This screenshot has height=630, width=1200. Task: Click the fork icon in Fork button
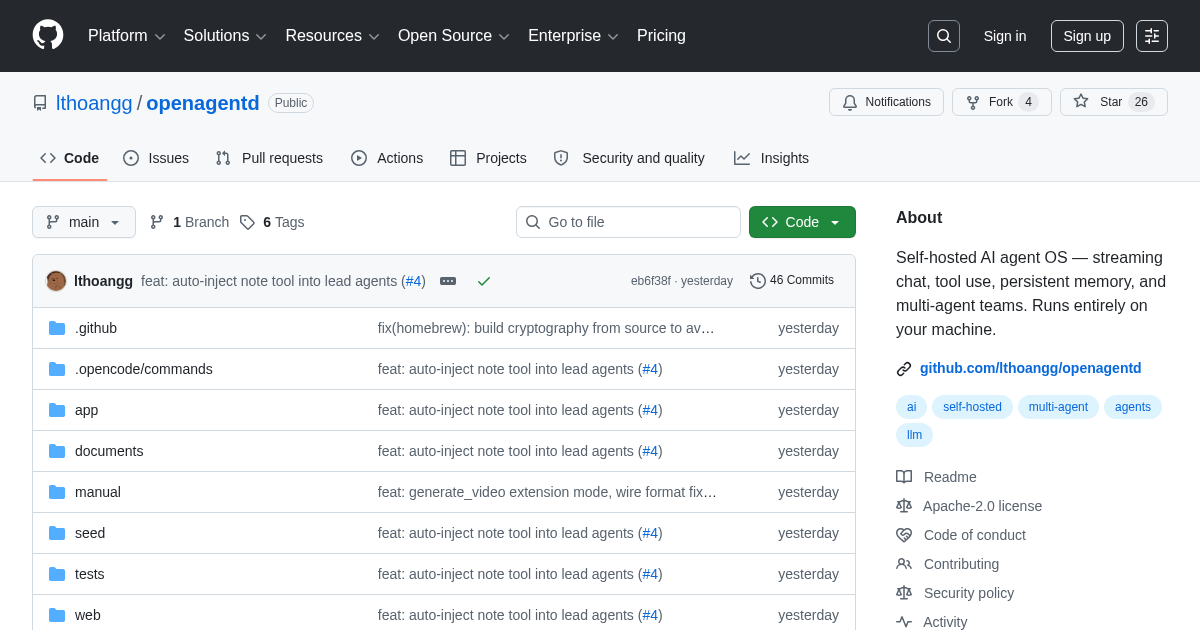click(x=973, y=102)
